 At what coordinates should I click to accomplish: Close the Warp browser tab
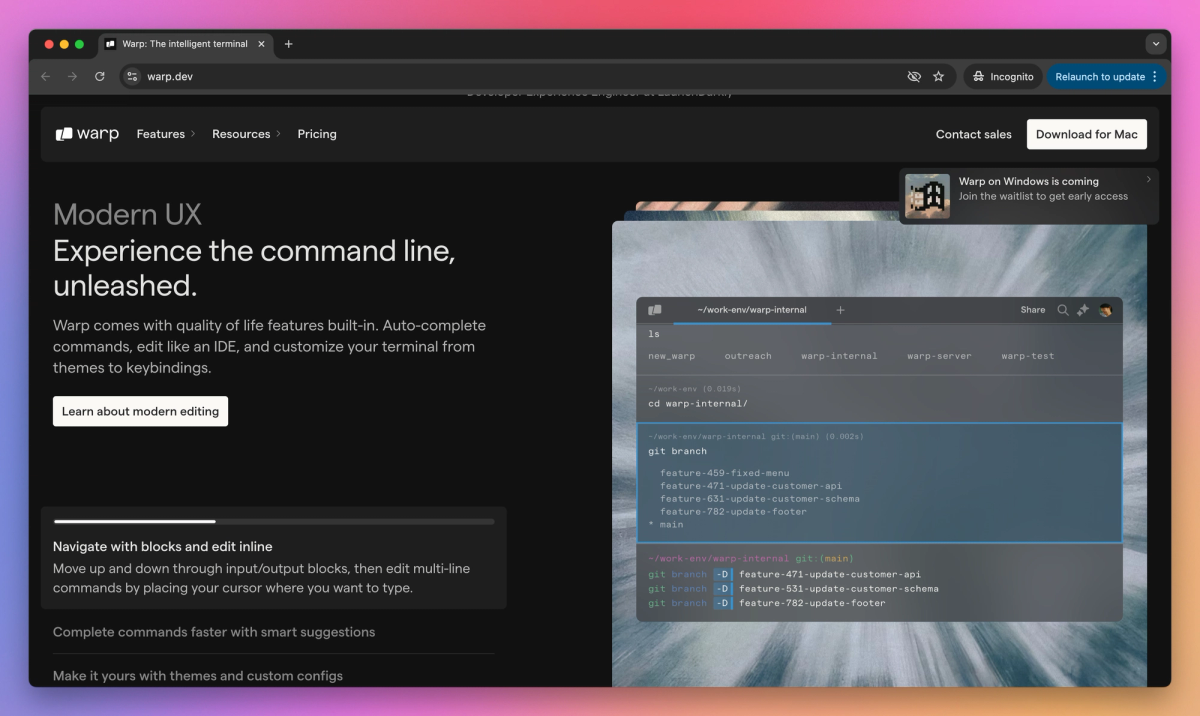[x=262, y=44]
